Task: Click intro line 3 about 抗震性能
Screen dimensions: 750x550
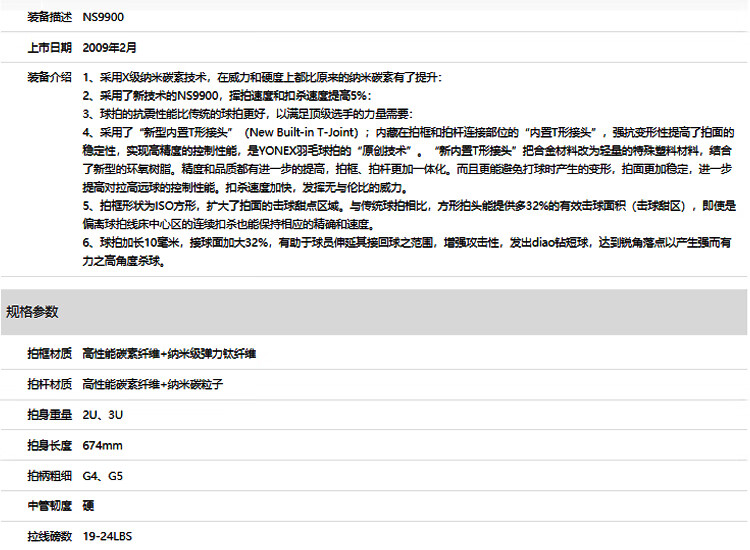Action: pyautogui.click(x=247, y=114)
